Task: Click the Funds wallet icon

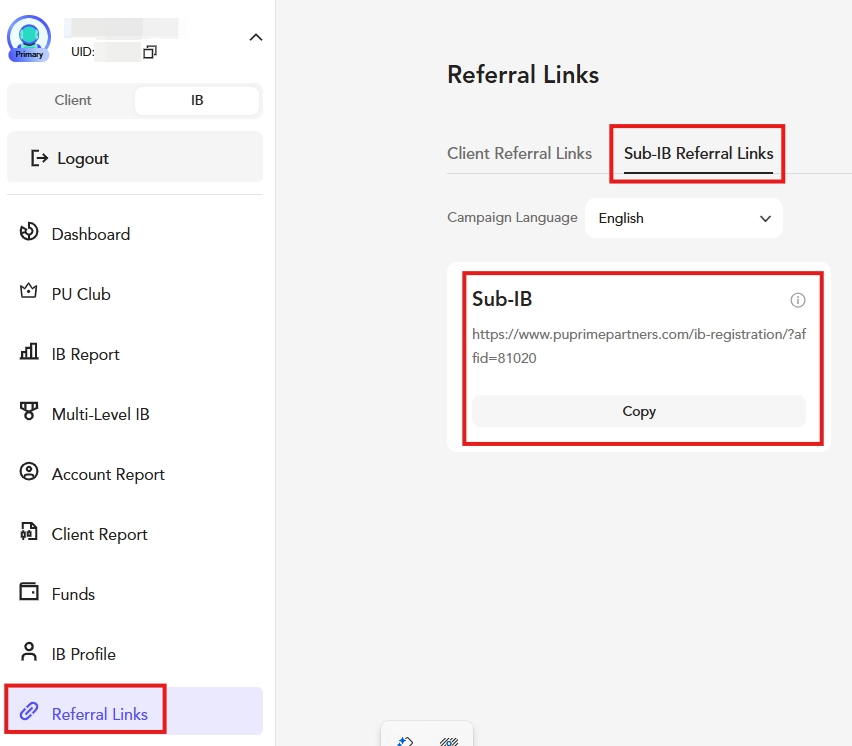Action: point(29,591)
